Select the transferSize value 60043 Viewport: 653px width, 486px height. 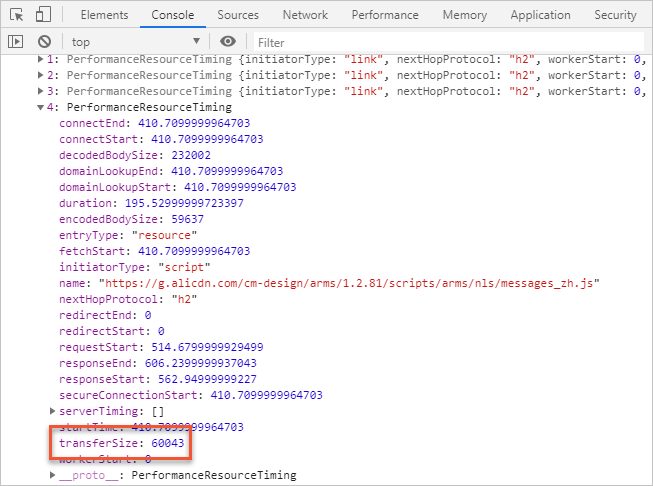[168, 443]
